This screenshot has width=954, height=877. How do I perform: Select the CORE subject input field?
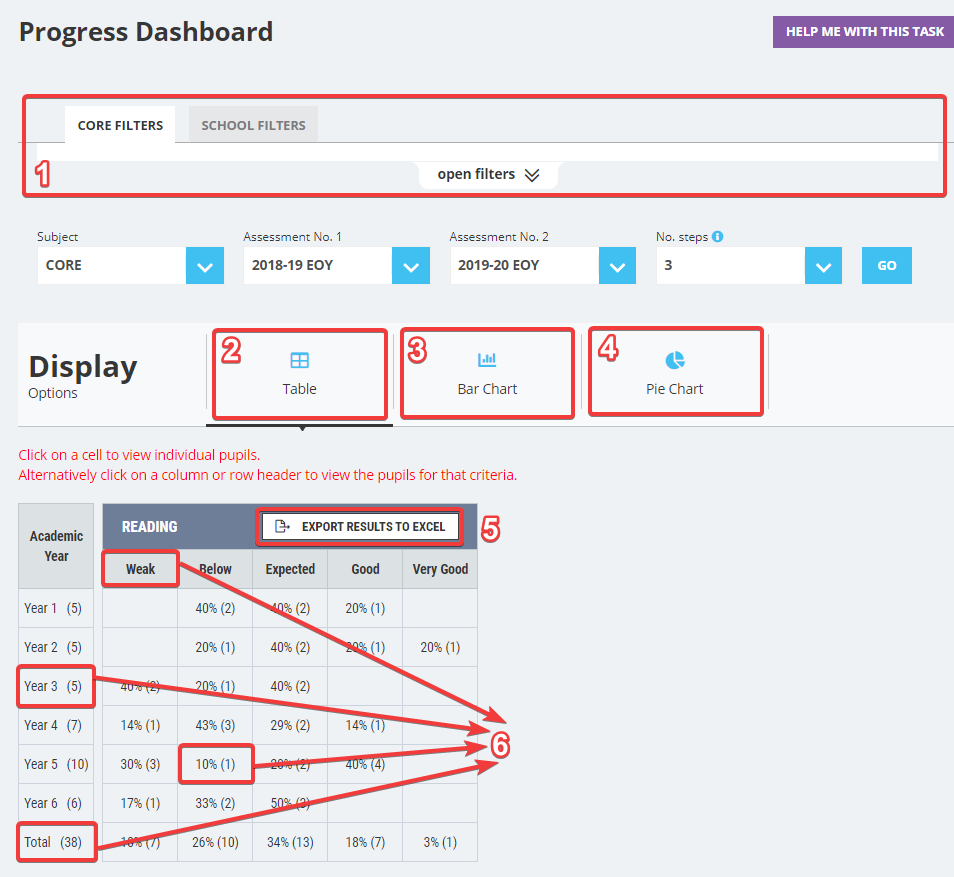point(110,265)
